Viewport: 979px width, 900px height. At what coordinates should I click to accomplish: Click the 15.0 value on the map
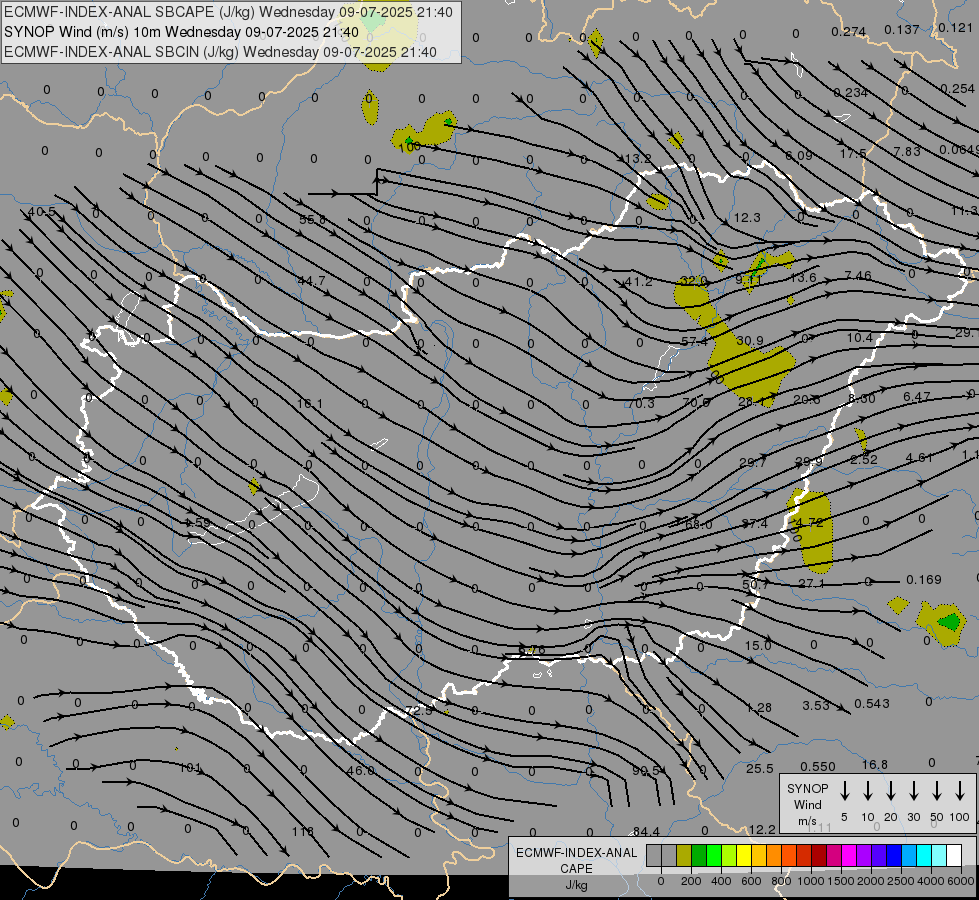point(758,645)
